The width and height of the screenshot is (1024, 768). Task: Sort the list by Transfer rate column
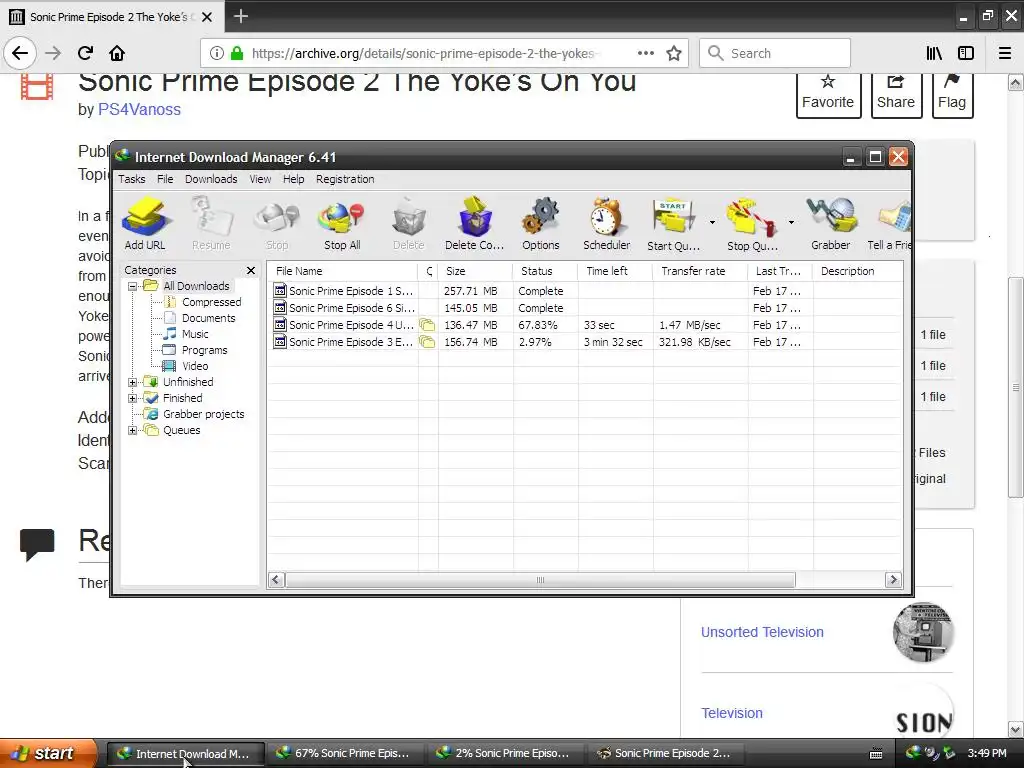tap(700, 271)
